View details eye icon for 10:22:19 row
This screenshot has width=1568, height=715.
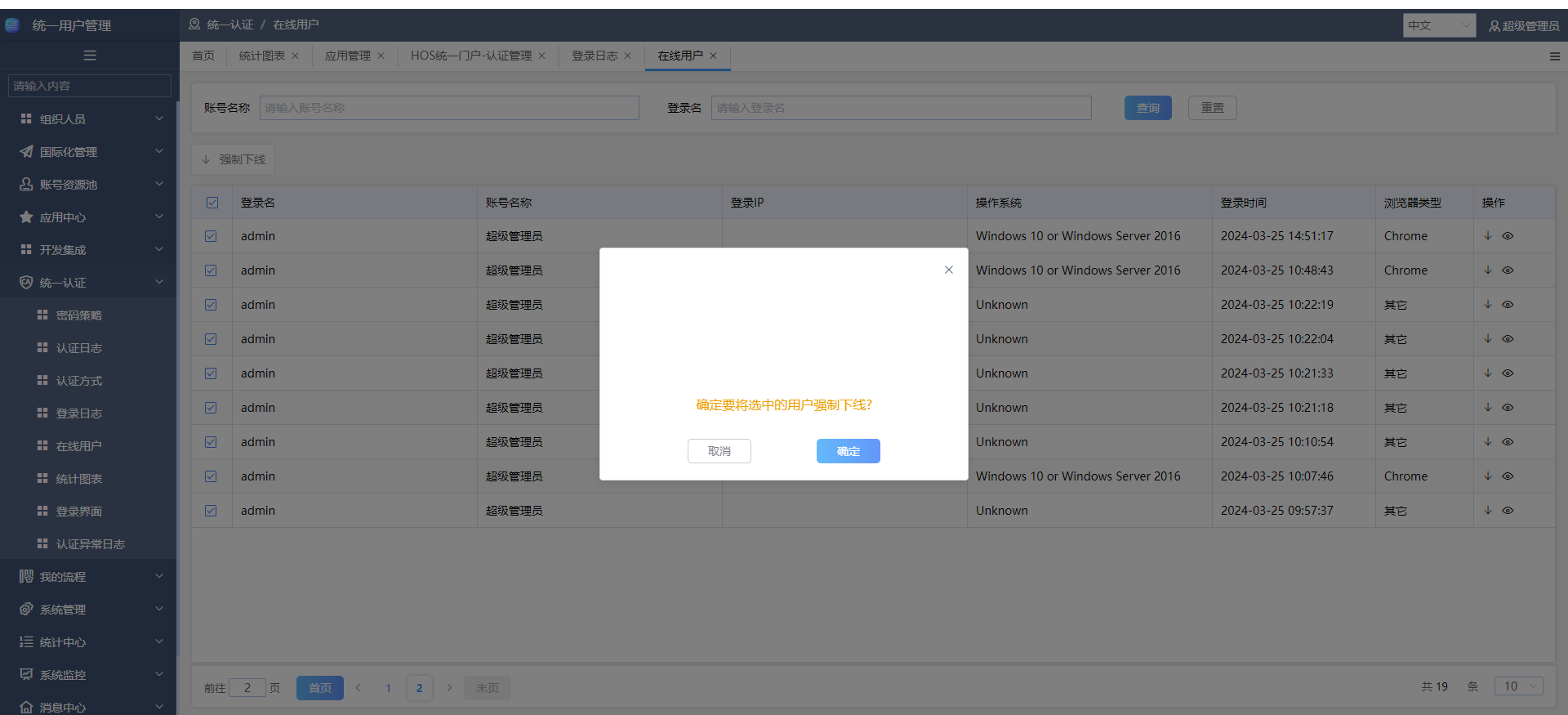pyautogui.click(x=1508, y=304)
